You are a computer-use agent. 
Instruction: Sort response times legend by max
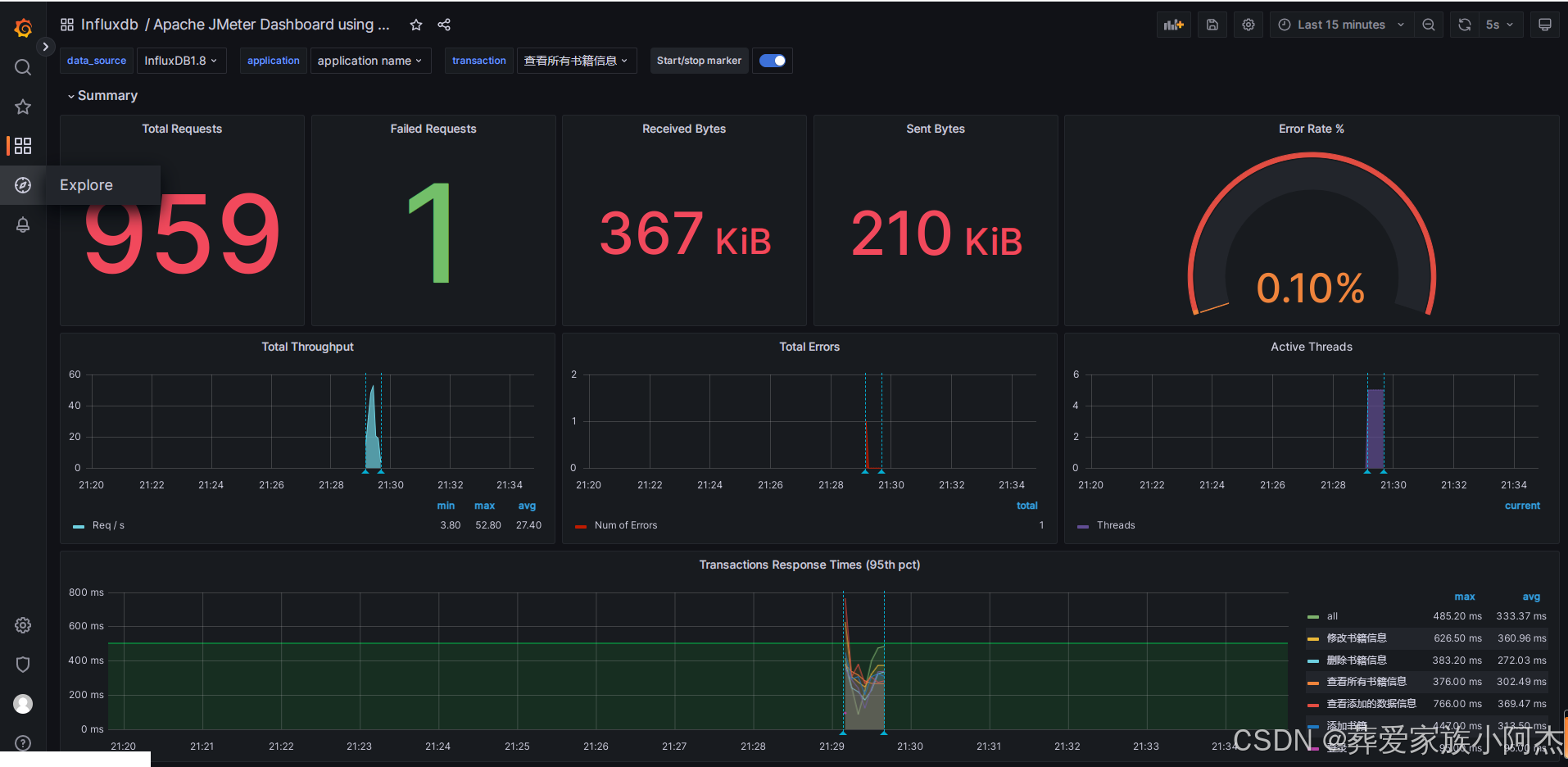(x=1465, y=597)
